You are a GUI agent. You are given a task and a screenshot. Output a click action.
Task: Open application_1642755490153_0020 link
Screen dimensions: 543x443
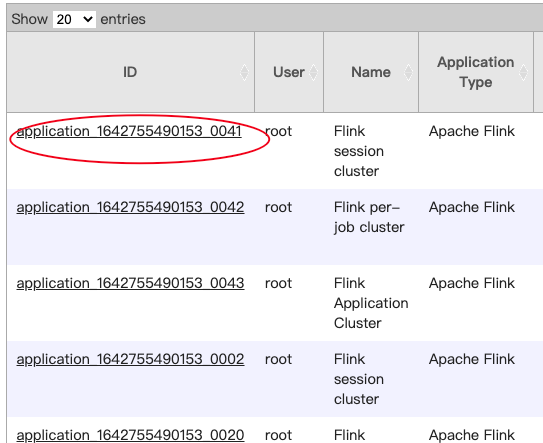[130, 435]
